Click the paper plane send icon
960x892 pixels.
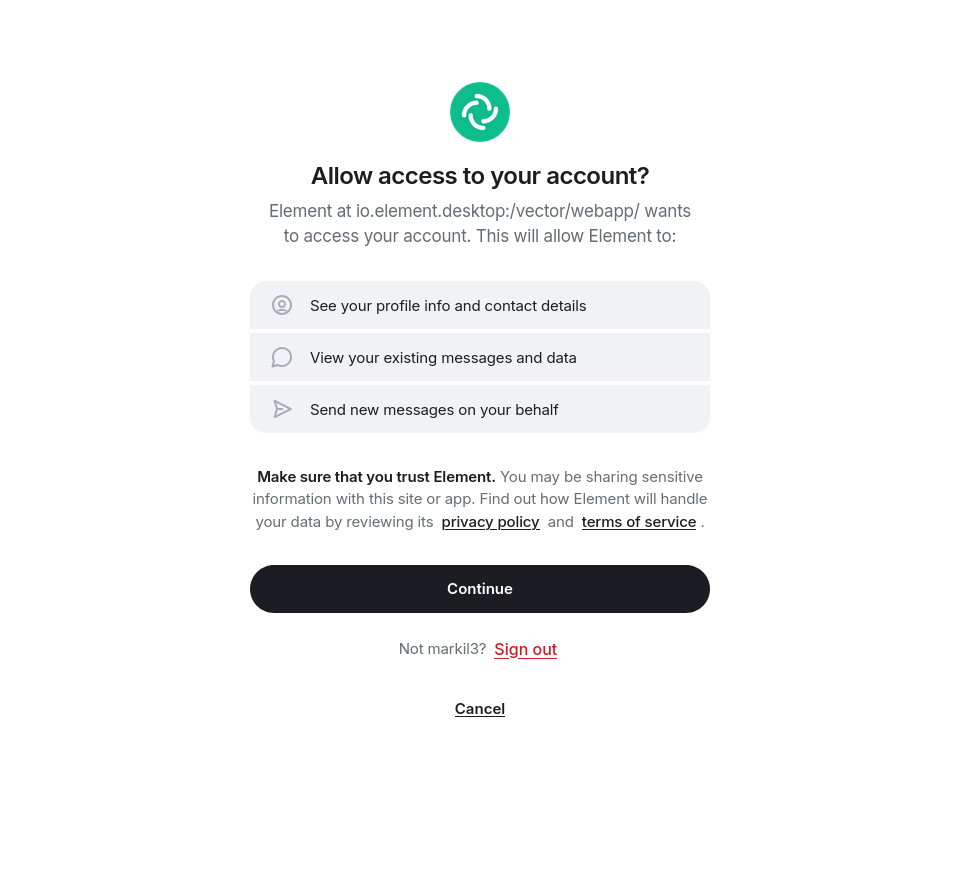(x=282, y=409)
